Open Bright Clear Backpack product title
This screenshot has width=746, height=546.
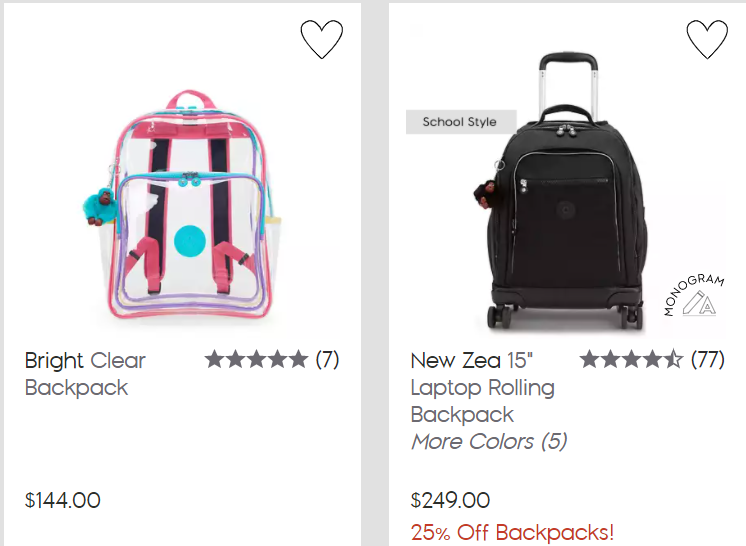(x=85, y=374)
